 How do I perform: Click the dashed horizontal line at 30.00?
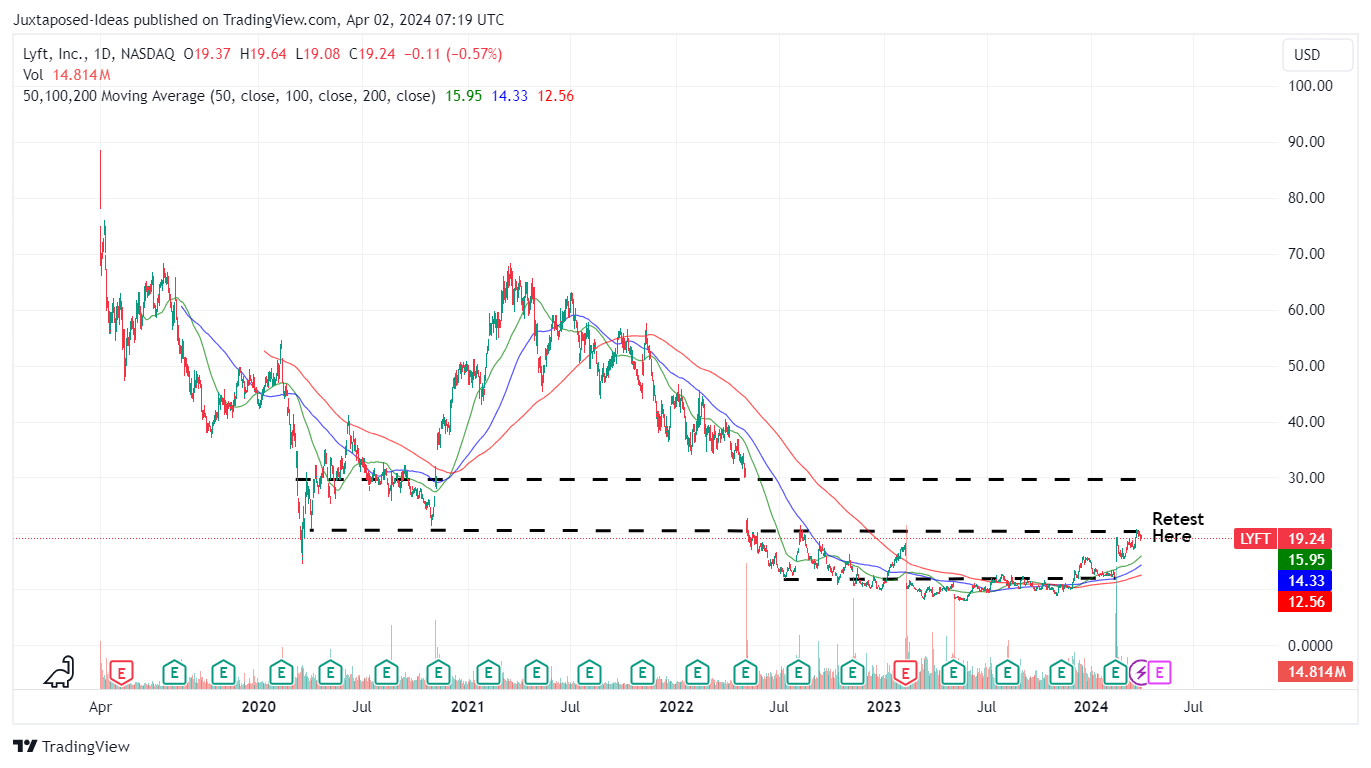pyautogui.click(x=717, y=479)
